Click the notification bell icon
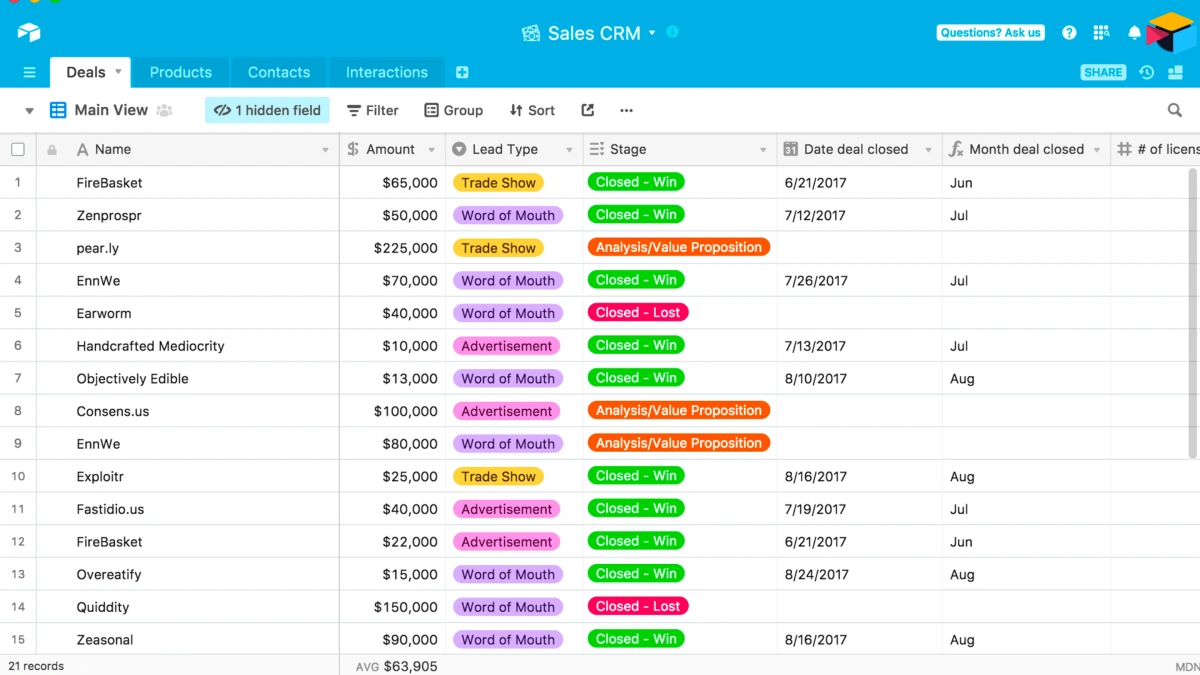The width and height of the screenshot is (1200, 675). pyautogui.click(x=1134, y=32)
